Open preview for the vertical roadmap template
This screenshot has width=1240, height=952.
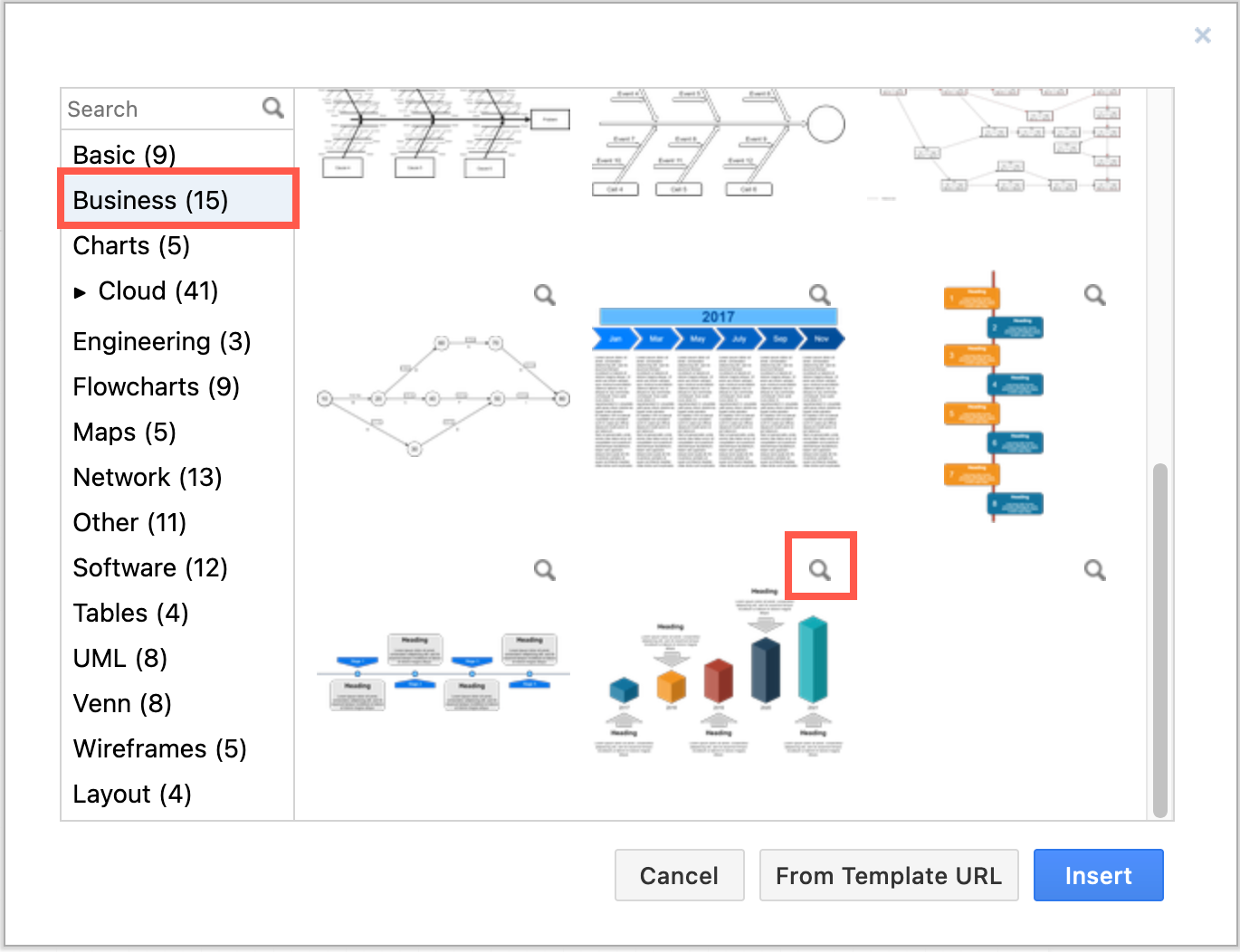coord(1093,294)
